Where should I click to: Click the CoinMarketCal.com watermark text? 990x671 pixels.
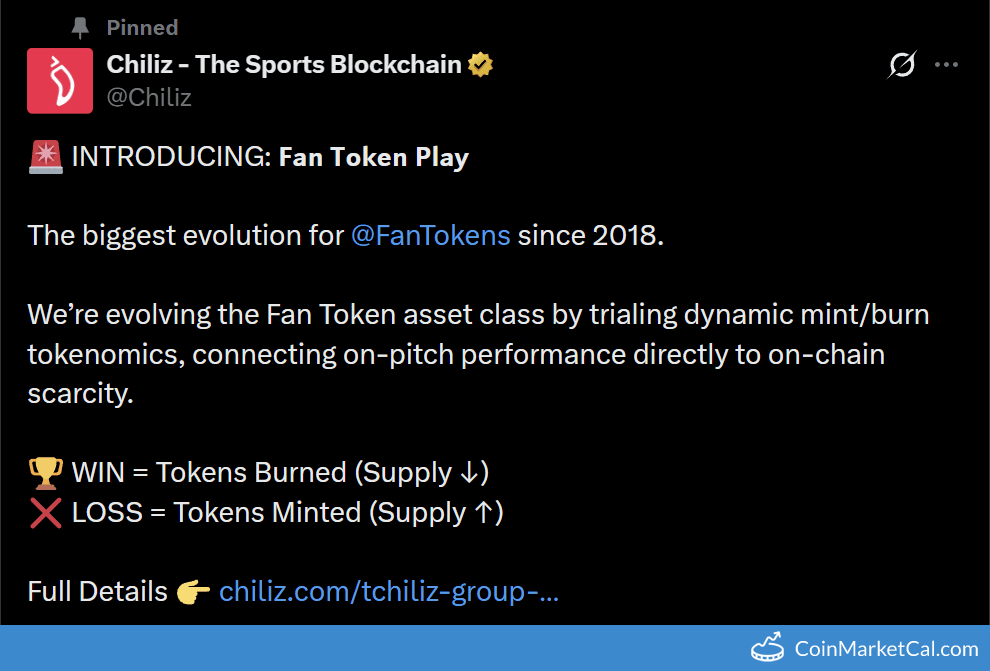(886, 649)
